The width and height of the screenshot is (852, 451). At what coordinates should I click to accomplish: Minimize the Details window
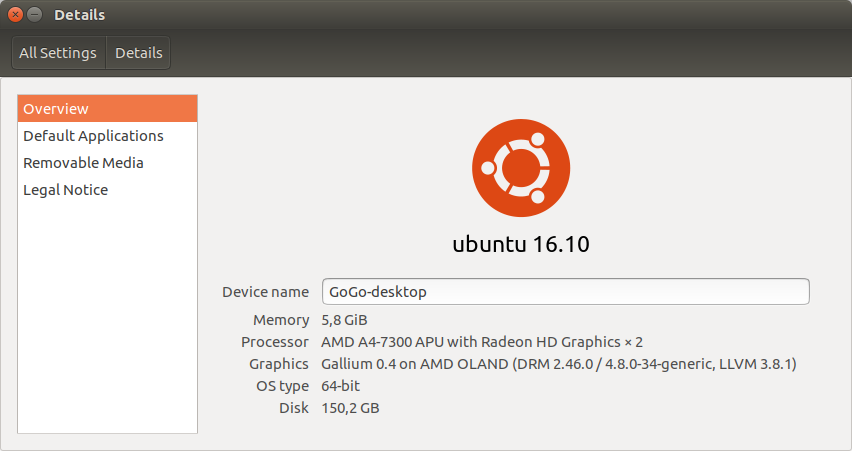pyautogui.click(x=35, y=15)
